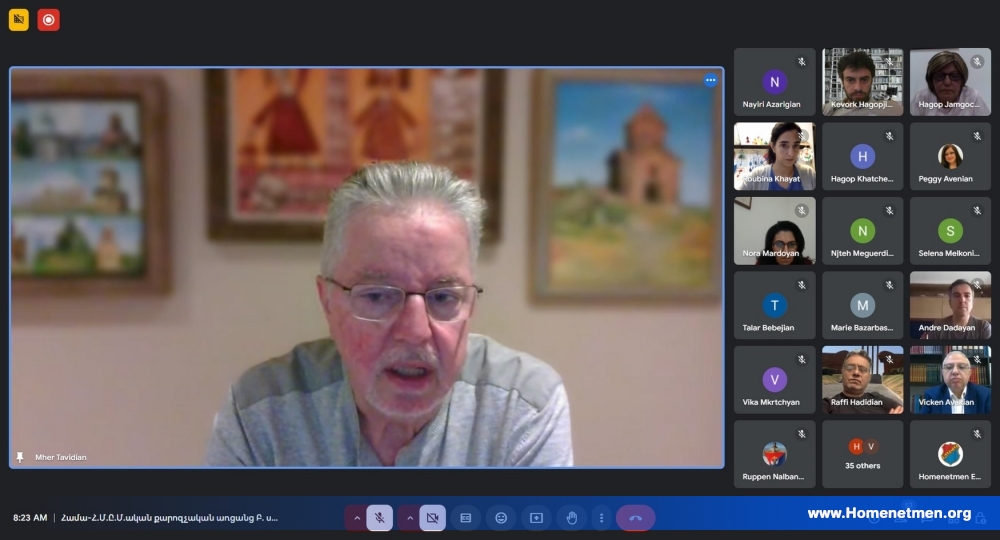This screenshot has width=1000, height=540.
Task: Open meeting details from the title text
Action: pos(170,518)
